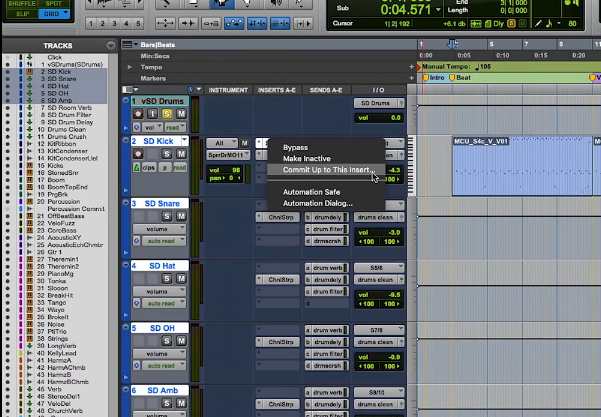Toggle the MIDI mute M button on SD Kick
Image resolution: width=601 pixels, height=417 pixels.
(245, 143)
